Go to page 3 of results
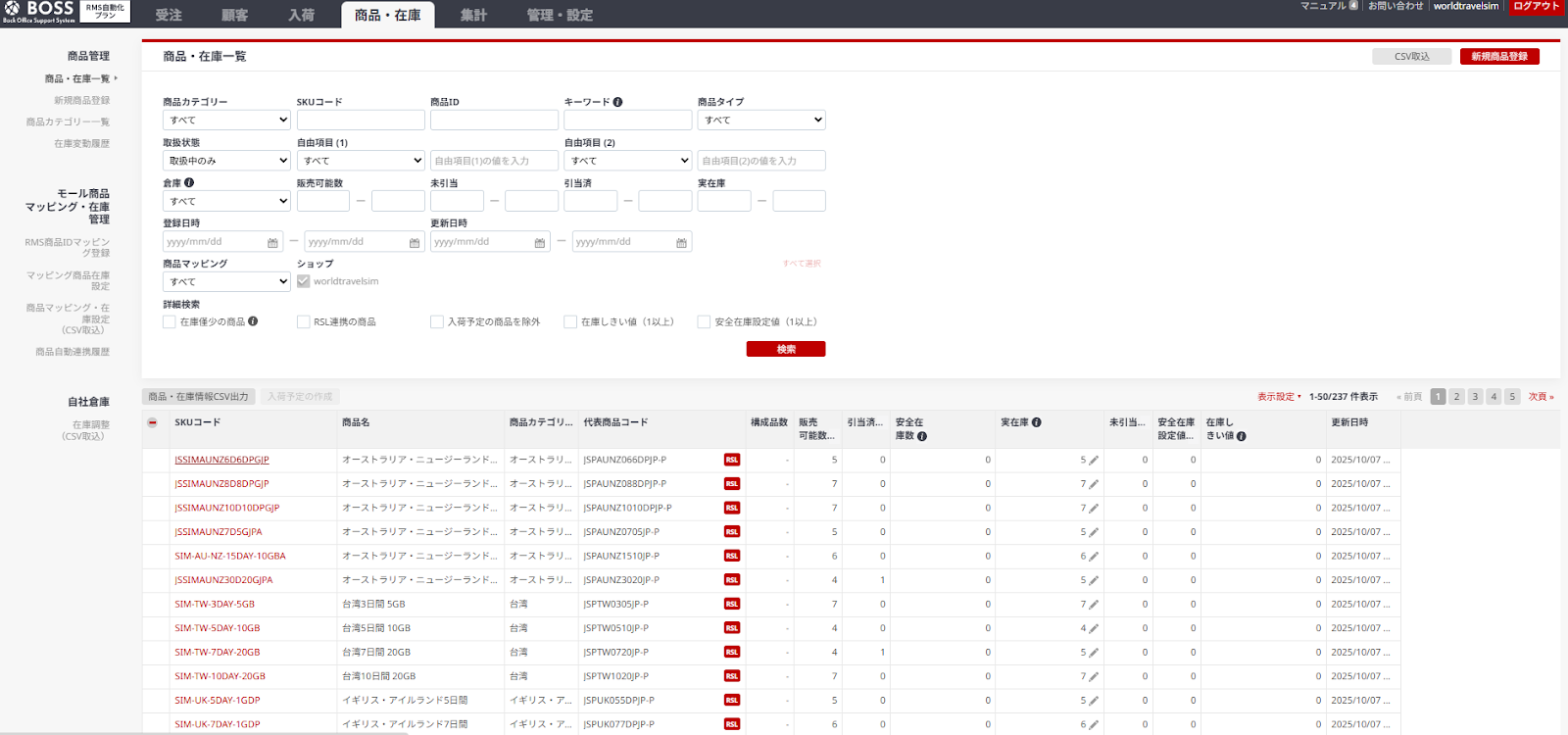The height and width of the screenshot is (735, 1568). click(x=1475, y=397)
